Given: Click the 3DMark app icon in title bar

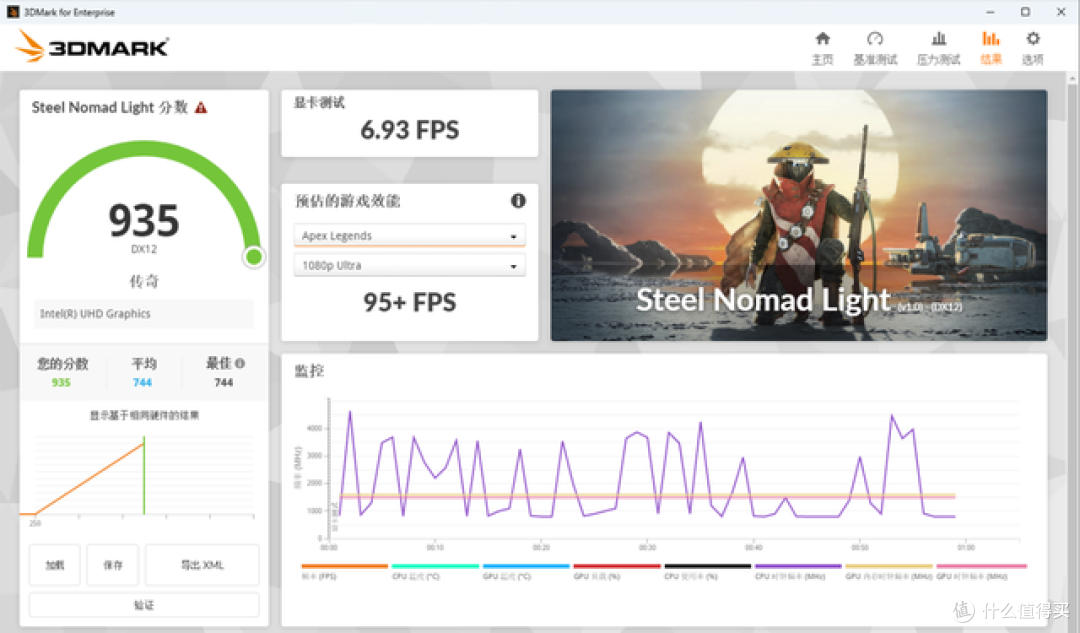Looking at the screenshot, I should (12, 12).
